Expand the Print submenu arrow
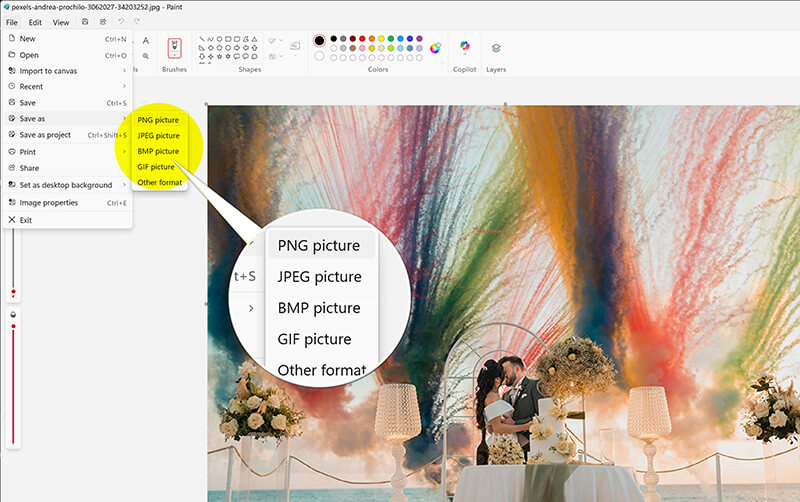 (x=124, y=152)
